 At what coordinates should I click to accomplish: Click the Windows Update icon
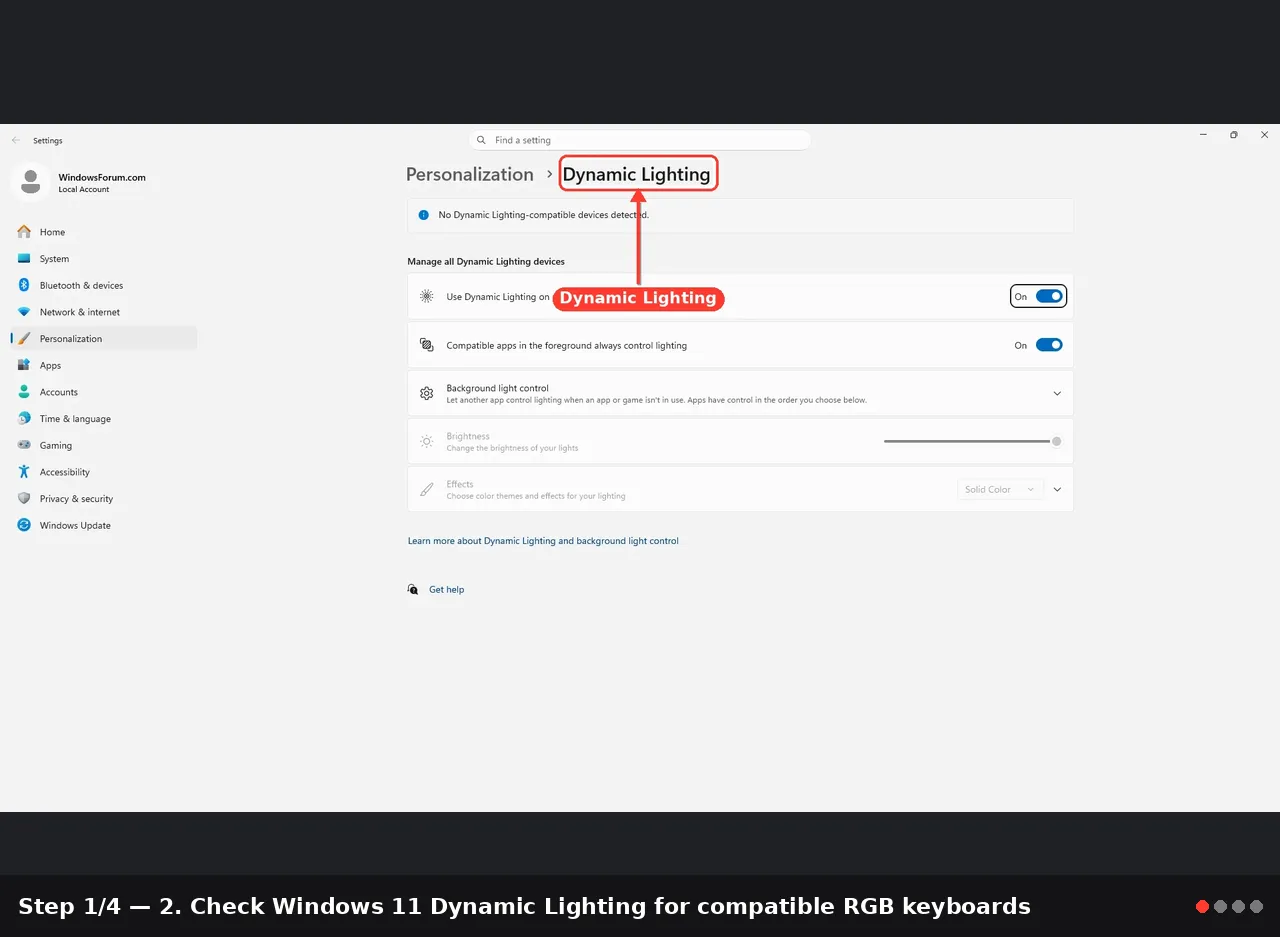click(24, 525)
